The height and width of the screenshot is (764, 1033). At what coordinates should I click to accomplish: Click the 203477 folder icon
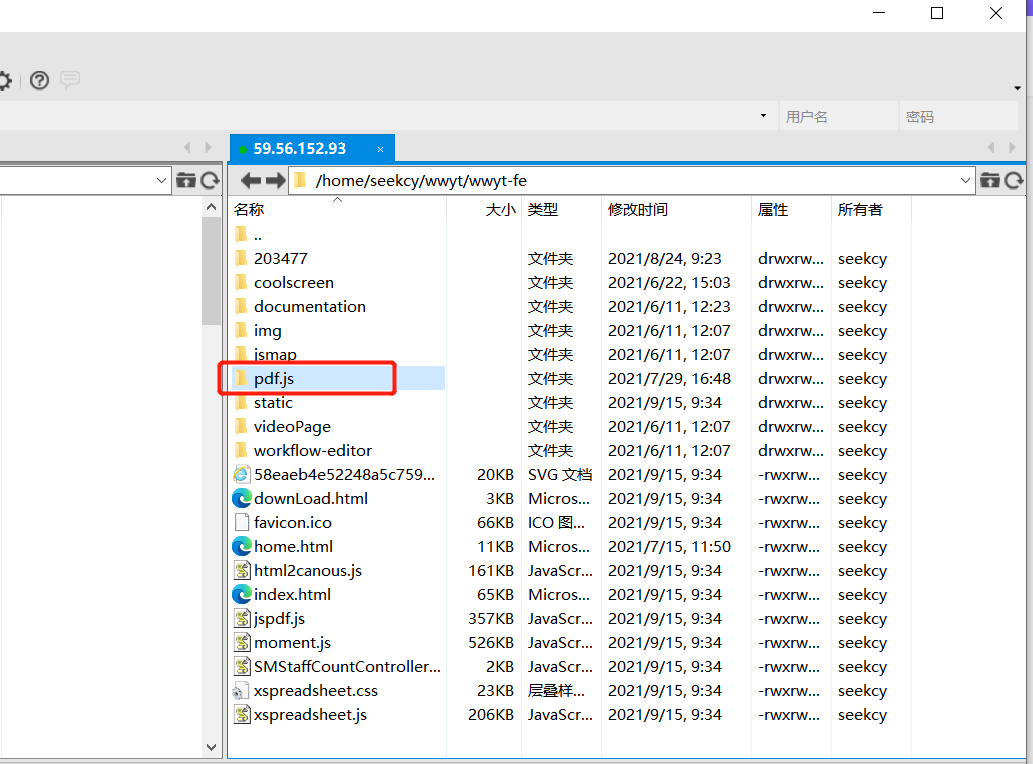[241, 258]
